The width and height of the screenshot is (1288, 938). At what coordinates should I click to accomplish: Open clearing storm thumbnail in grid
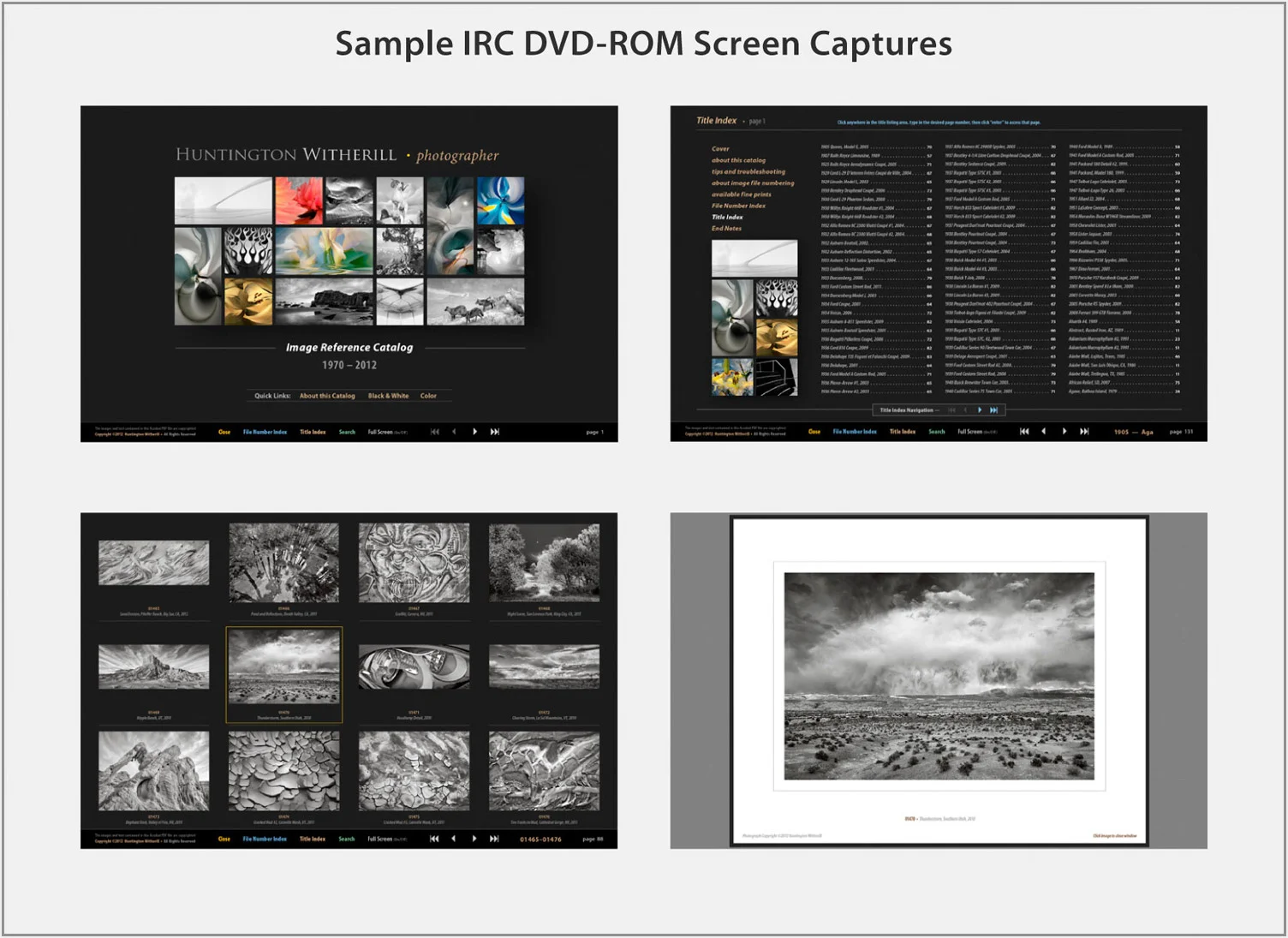click(544, 666)
